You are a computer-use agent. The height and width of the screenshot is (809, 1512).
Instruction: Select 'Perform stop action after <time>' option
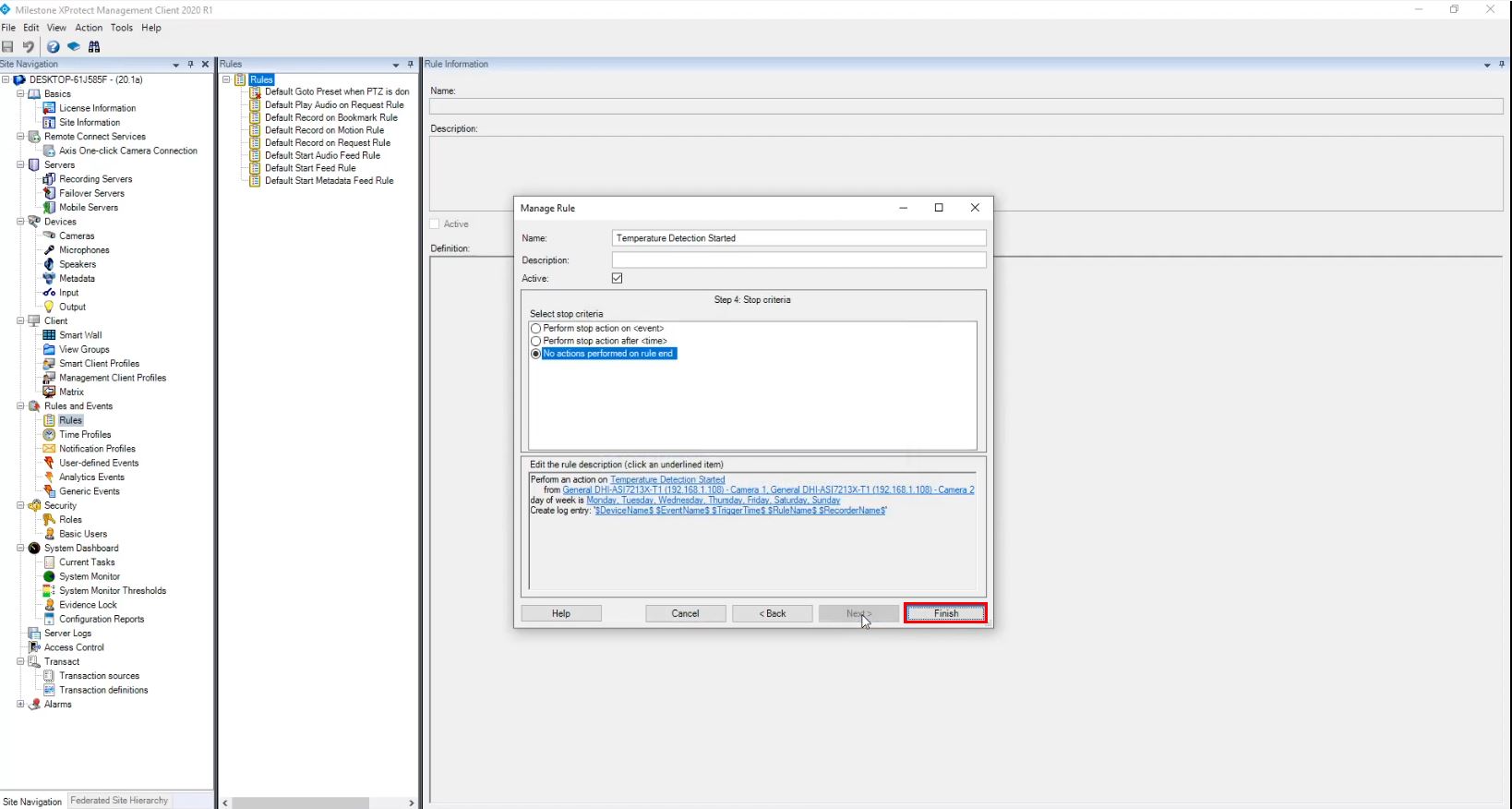tap(536, 341)
